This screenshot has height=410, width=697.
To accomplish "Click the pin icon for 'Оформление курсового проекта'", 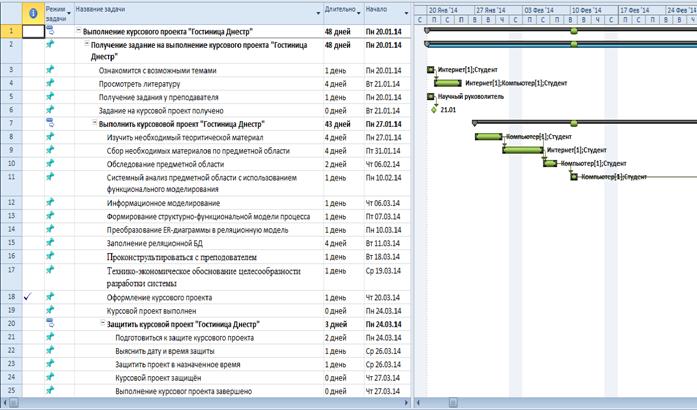I will [50, 296].
